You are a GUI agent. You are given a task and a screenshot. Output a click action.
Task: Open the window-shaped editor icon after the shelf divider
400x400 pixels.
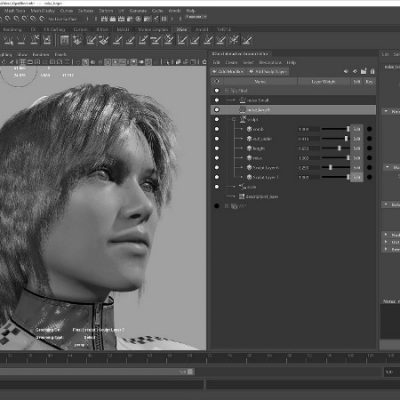pyautogui.click(x=64, y=40)
